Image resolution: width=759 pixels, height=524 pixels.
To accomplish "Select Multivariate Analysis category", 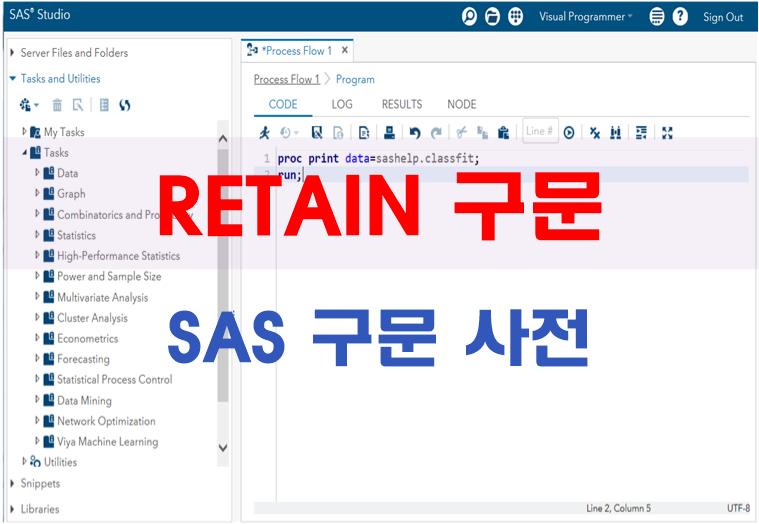I will pos(103,297).
